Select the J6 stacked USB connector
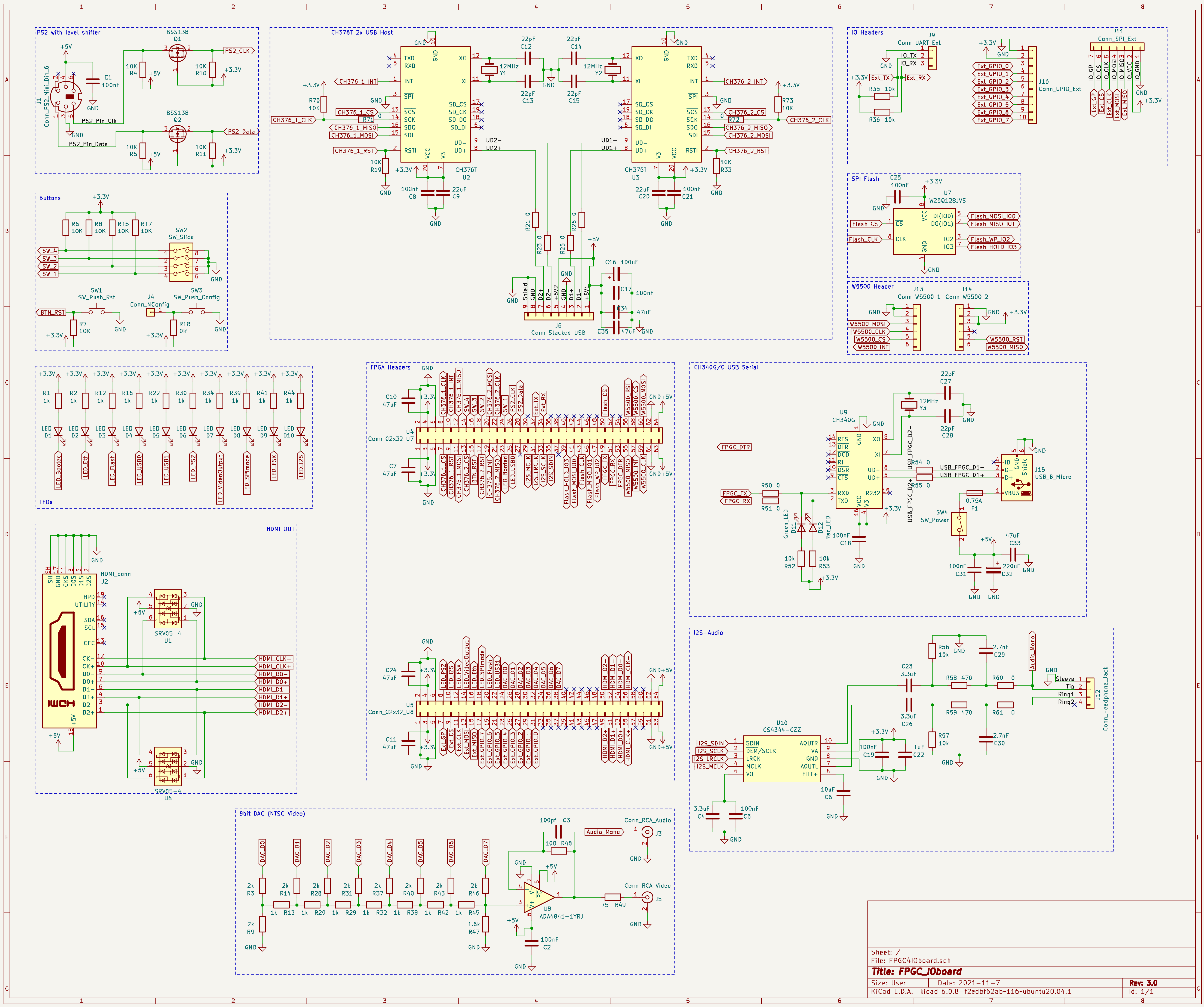This screenshot has width=1204, height=1007. click(558, 316)
